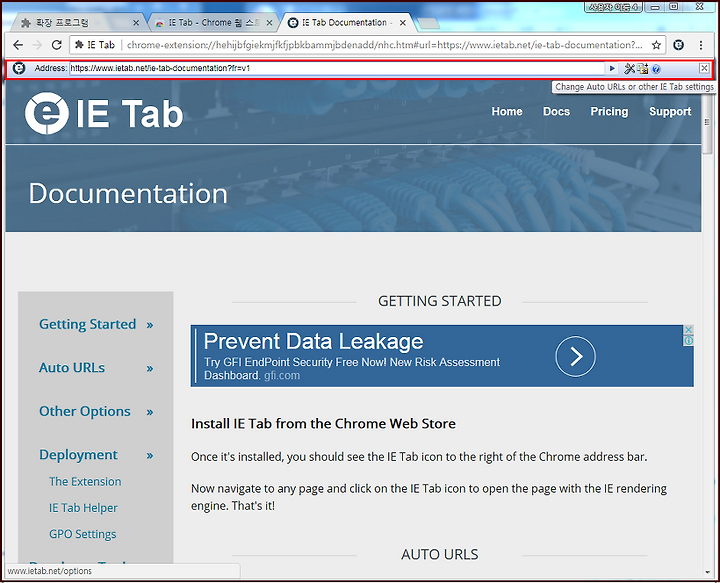
Task: Go back with Chrome back arrow
Action: click(18, 45)
